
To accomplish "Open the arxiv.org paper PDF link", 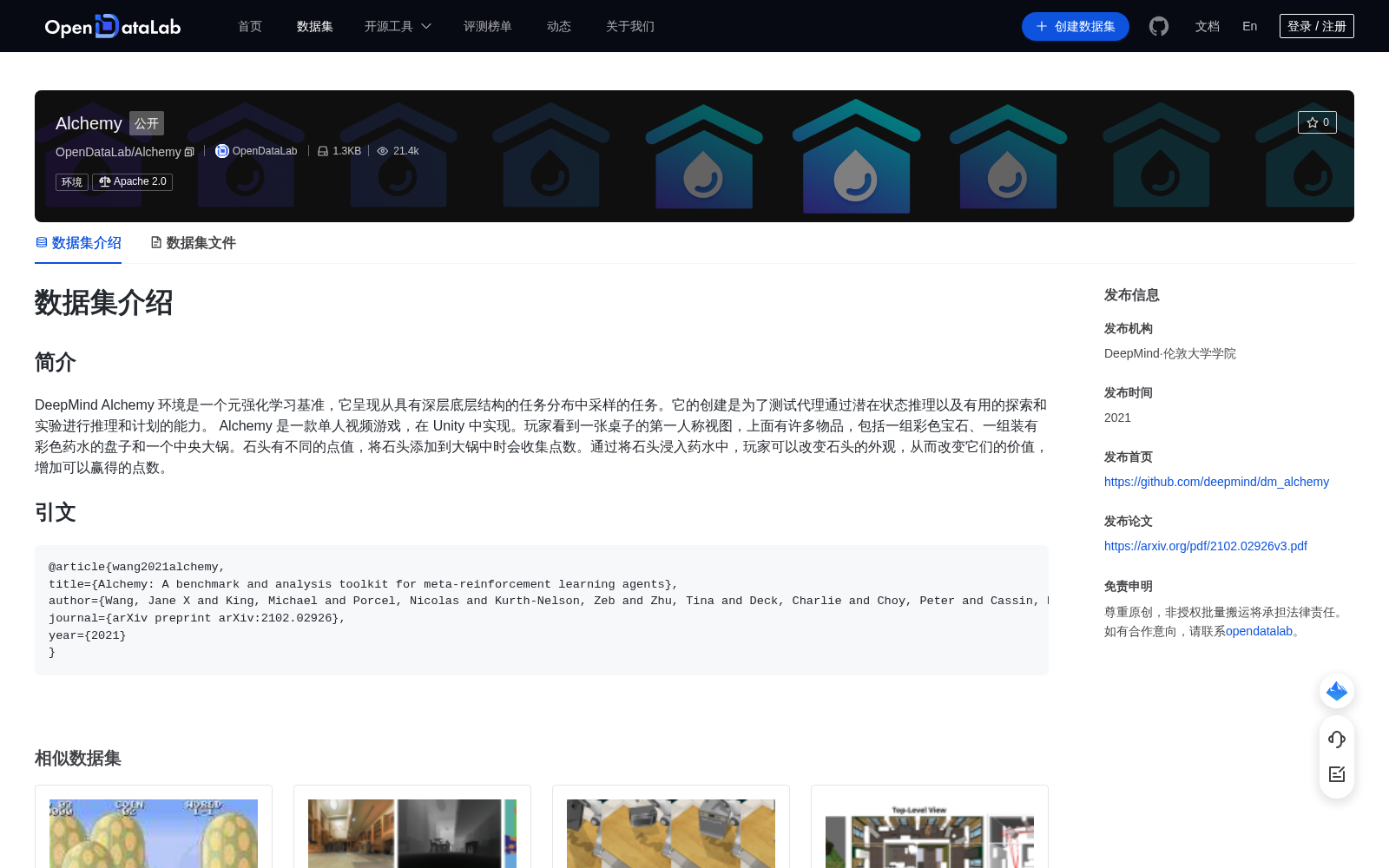I will 1206,546.
